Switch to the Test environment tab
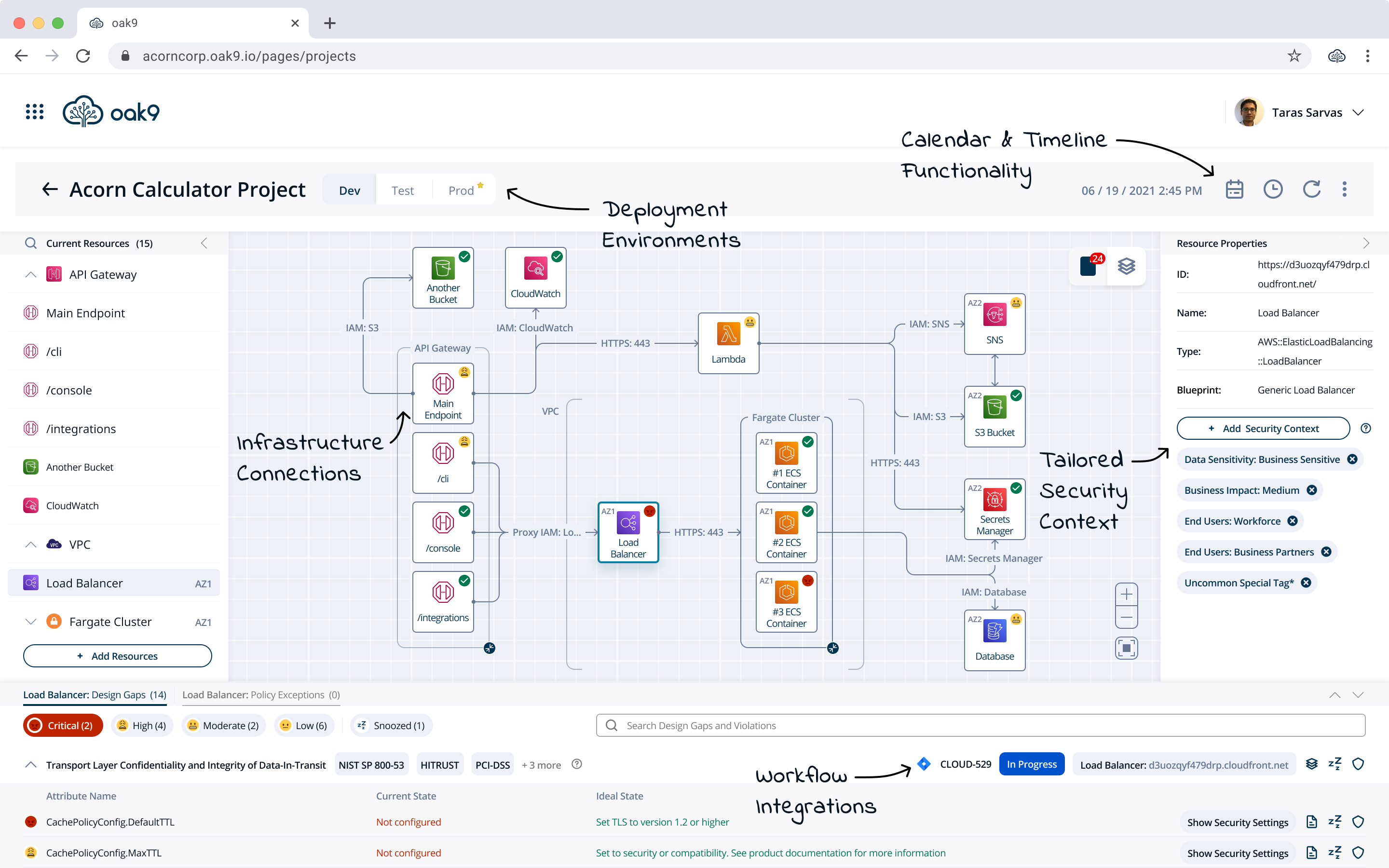 (x=402, y=190)
